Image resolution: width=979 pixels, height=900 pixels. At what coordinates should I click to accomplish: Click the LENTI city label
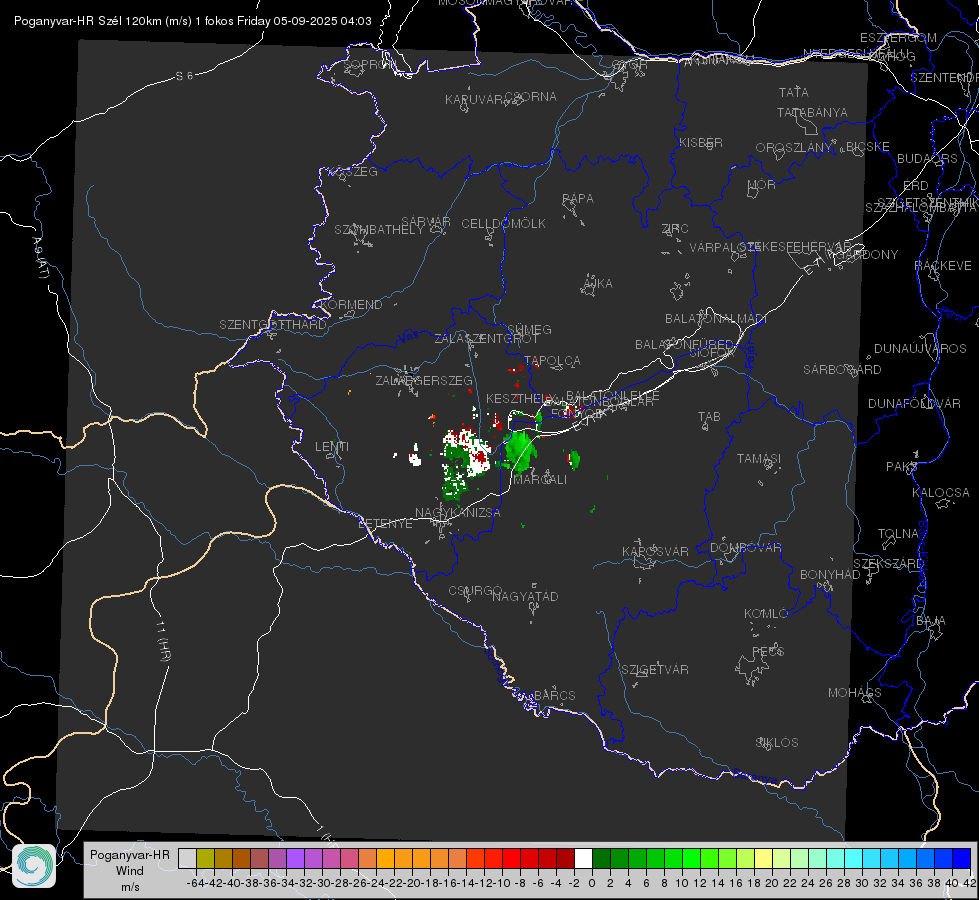tap(332, 447)
